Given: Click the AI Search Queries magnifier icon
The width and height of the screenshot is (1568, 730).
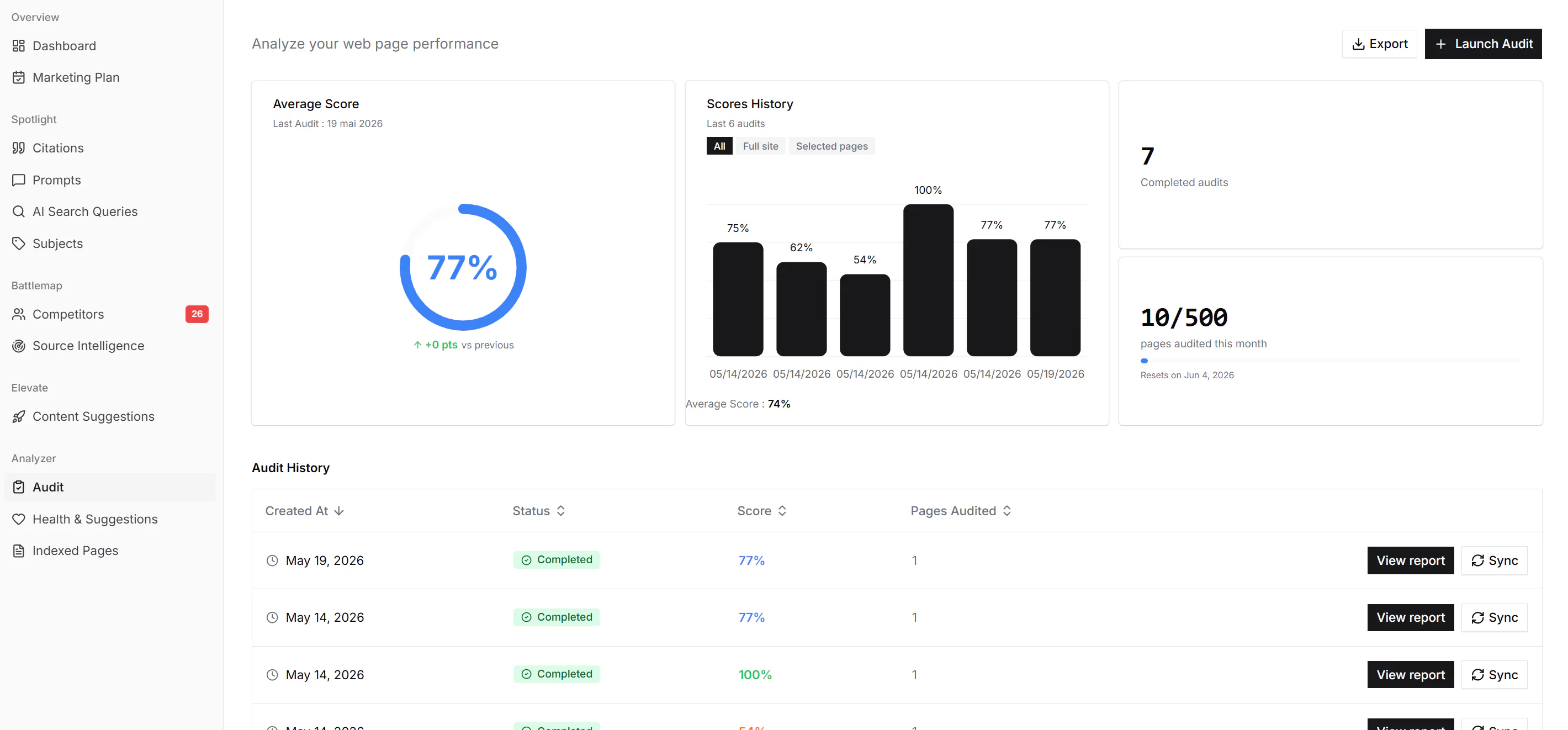Looking at the screenshot, I should [x=18, y=211].
